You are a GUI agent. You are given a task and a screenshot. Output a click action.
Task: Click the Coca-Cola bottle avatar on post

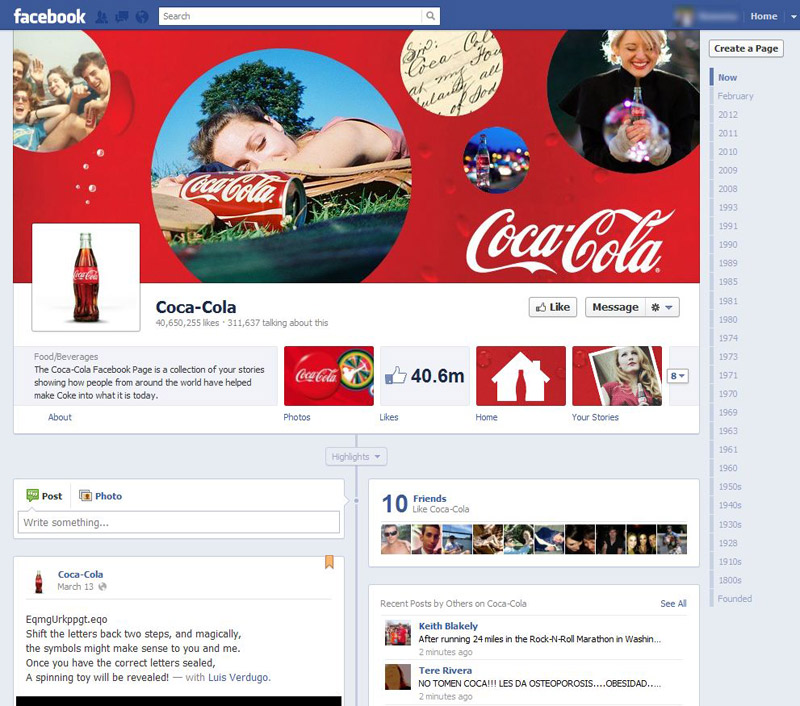click(39, 582)
